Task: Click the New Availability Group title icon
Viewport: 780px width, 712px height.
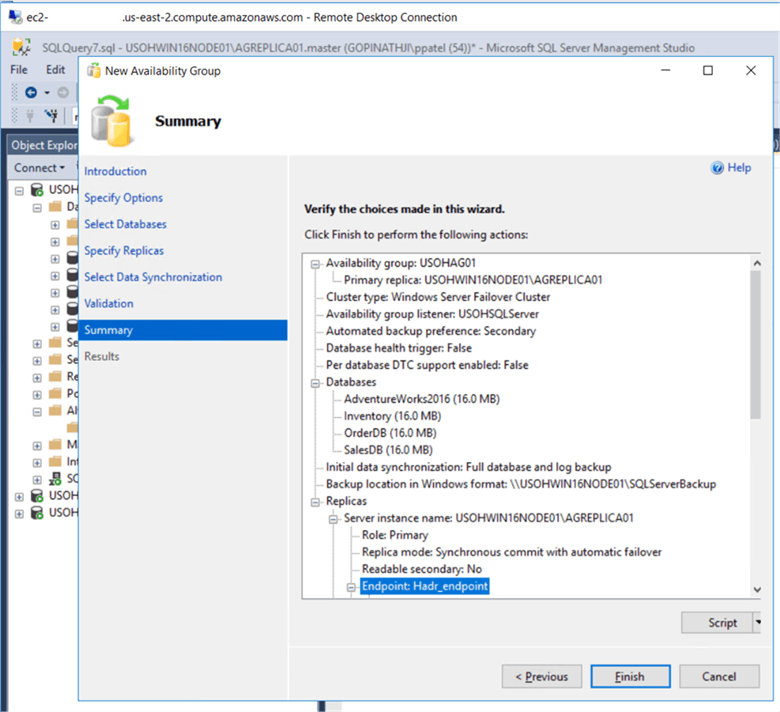Action: (94, 71)
